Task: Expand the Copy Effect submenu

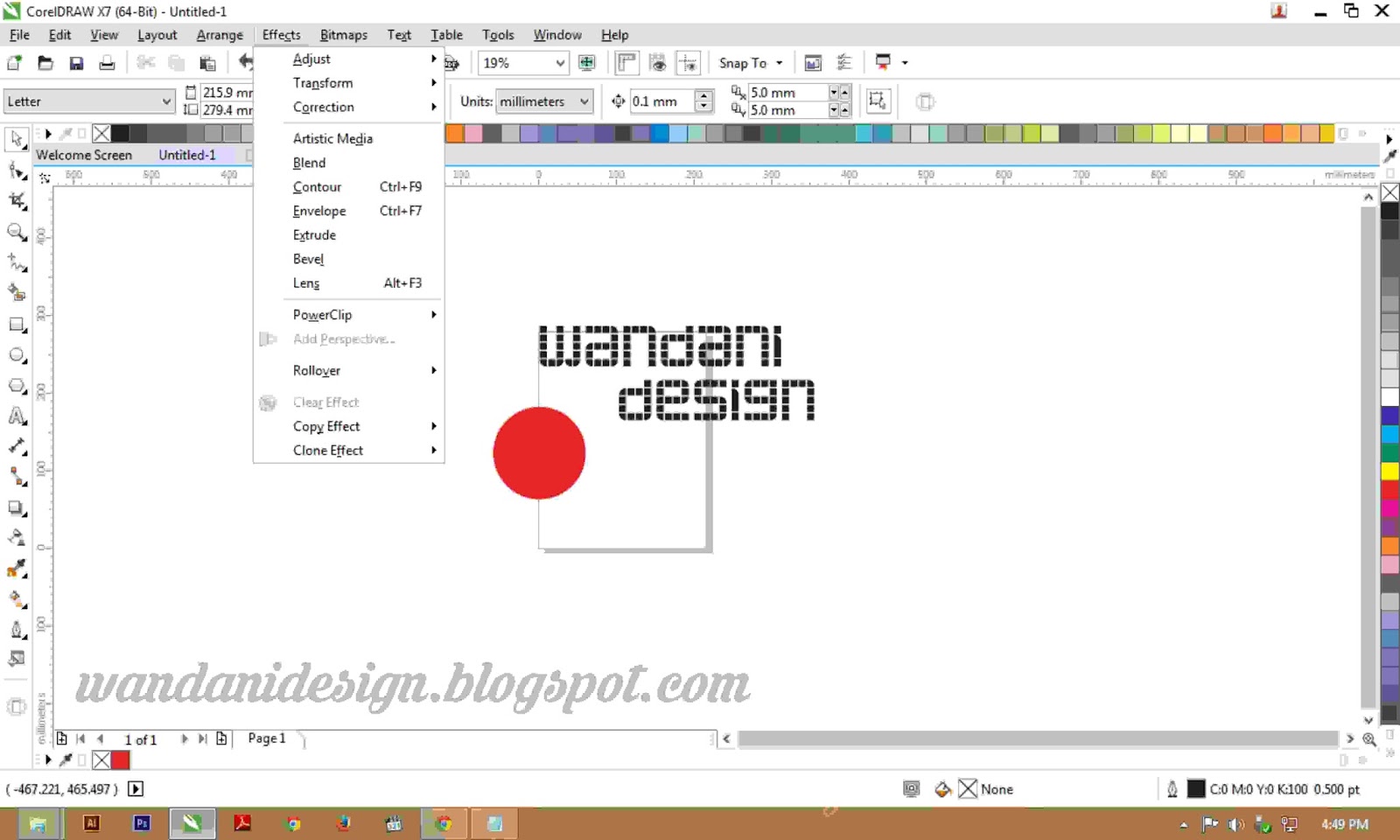Action: click(x=349, y=426)
